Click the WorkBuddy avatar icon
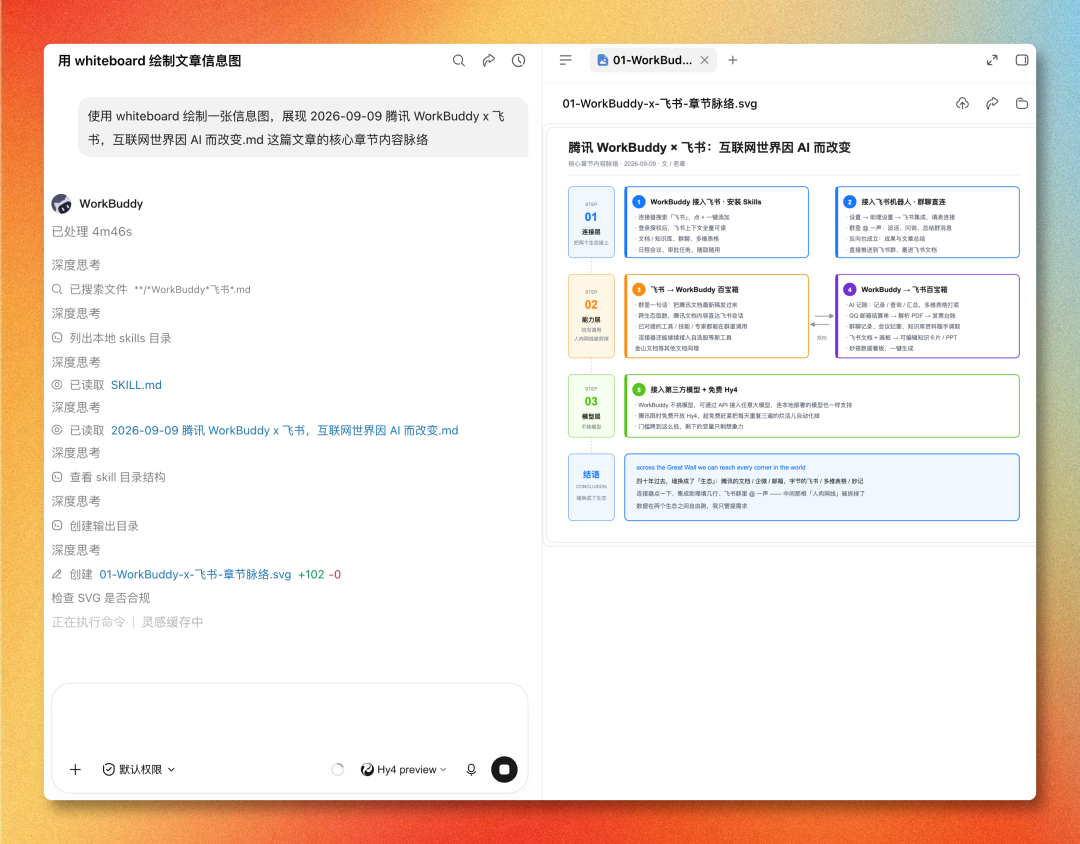 pyautogui.click(x=61, y=204)
